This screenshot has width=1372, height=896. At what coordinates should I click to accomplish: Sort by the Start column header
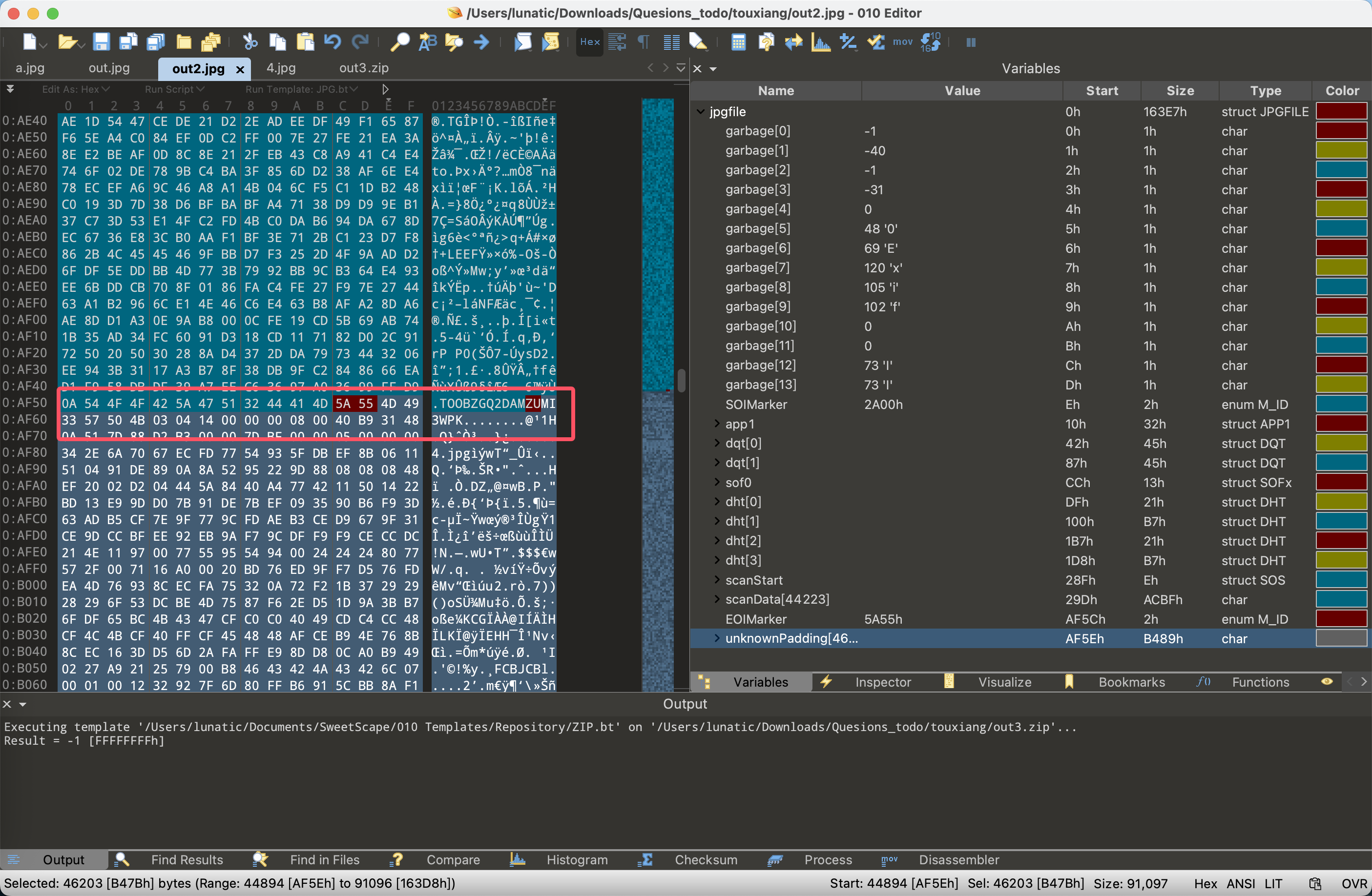click(x=1102, y=90)
